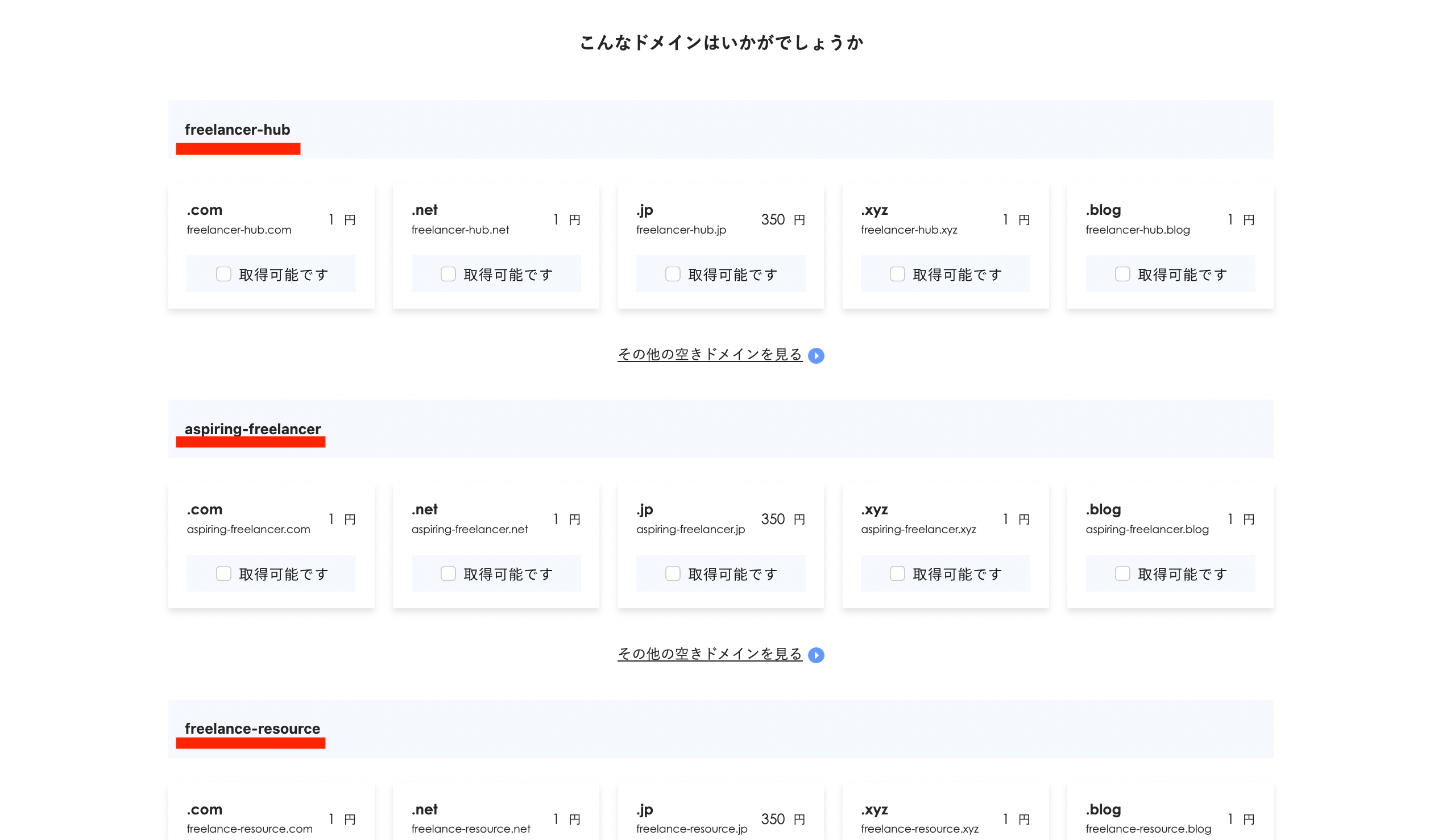The image size is (1442, 840).
Task: Check the availability box for freelancer-hub.com
Action: coord(223,274)
